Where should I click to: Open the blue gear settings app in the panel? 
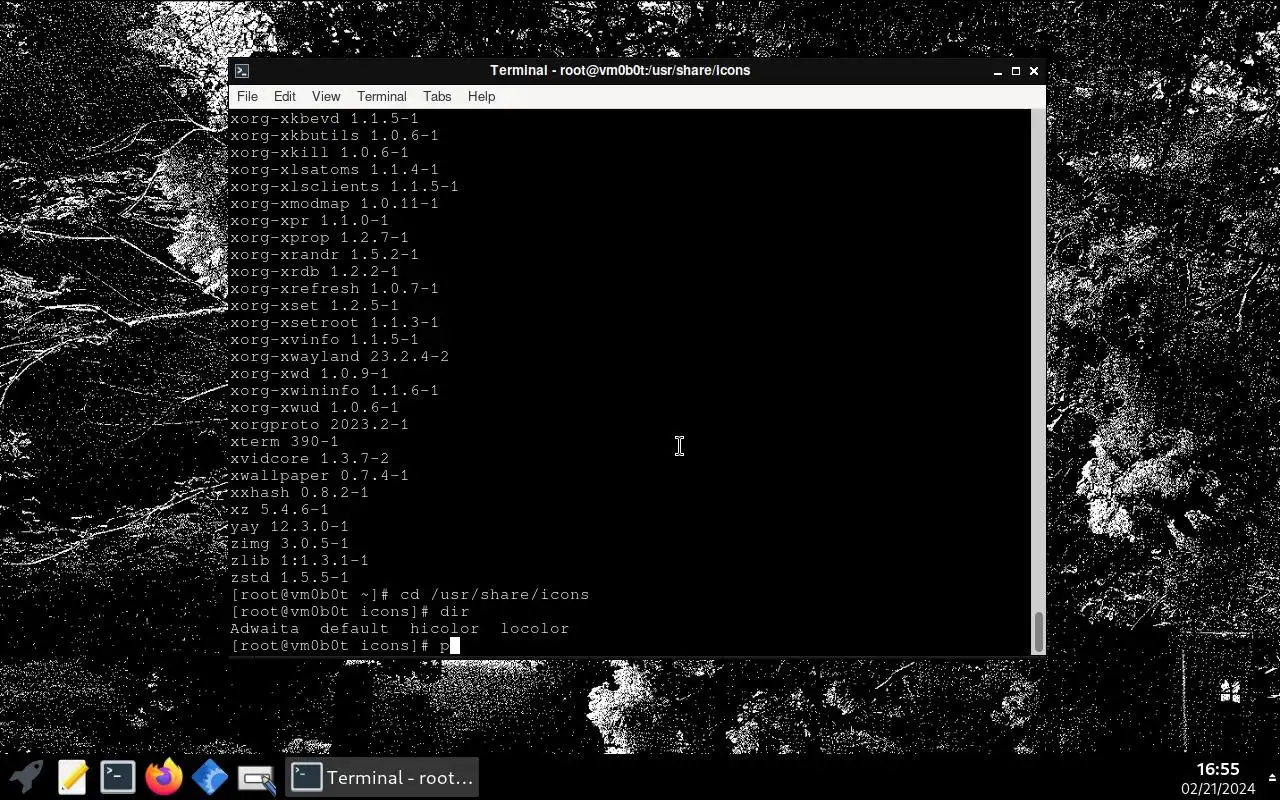209,777
